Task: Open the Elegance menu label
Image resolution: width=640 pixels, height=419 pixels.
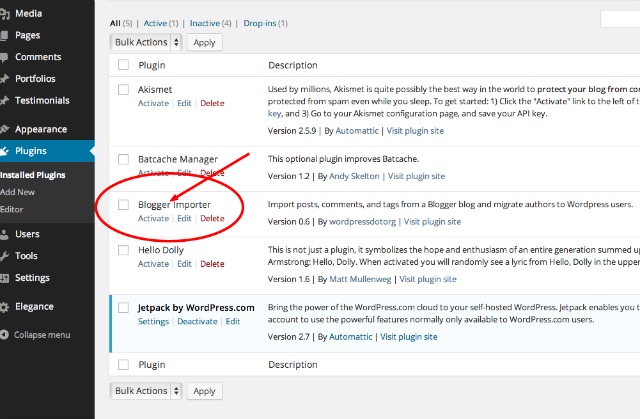Action: click(x=34, y=307)
